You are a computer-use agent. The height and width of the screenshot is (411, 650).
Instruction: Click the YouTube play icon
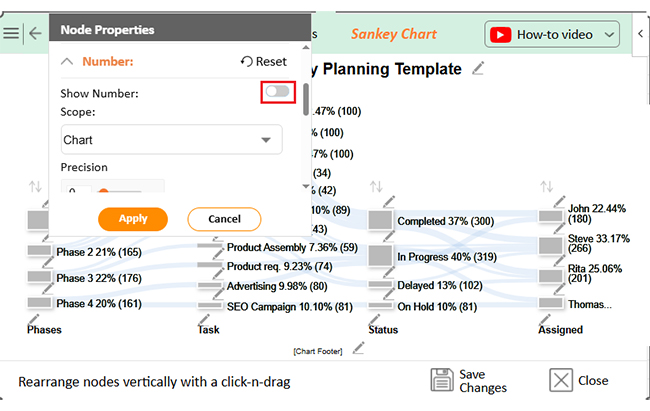pyautogui.click(x=500, y=35)
